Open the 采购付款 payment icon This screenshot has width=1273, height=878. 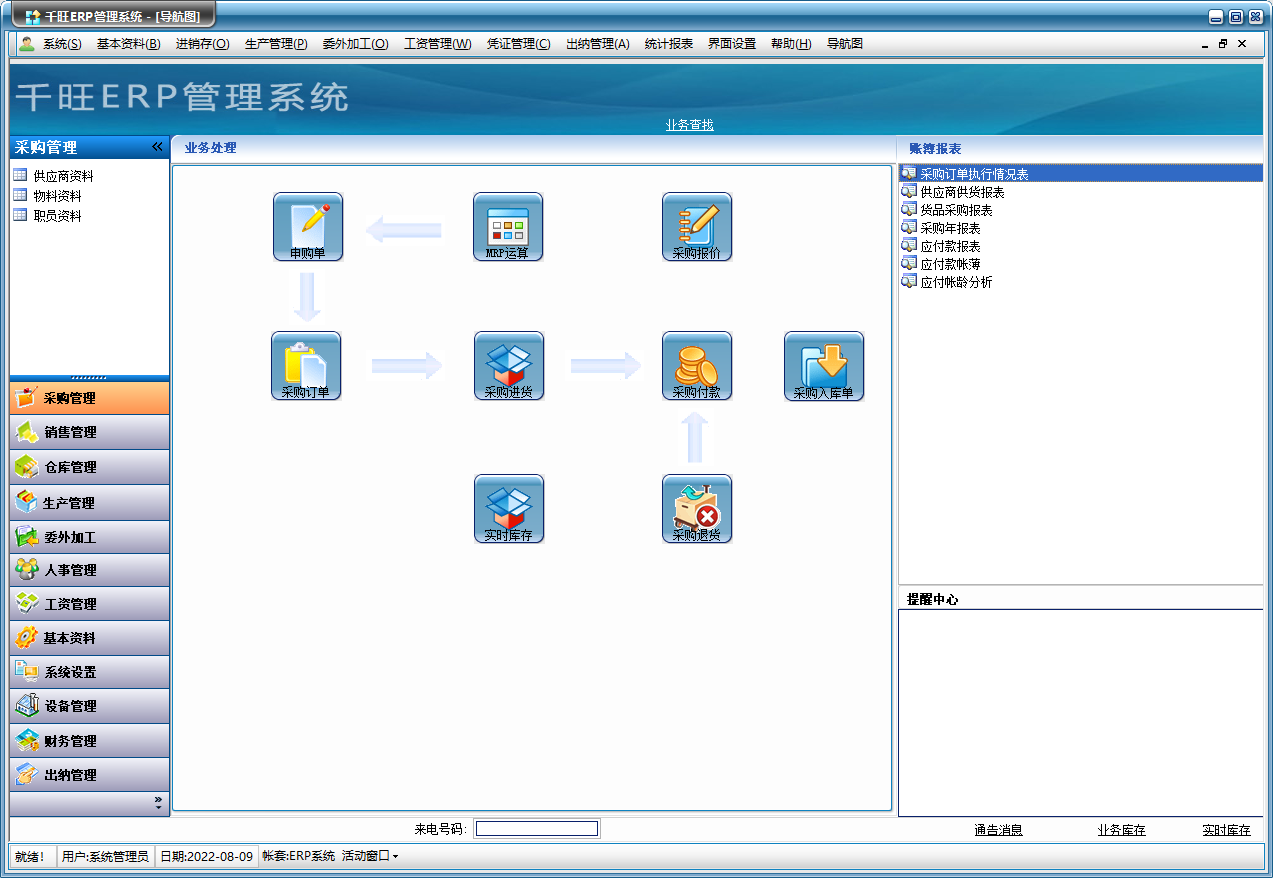point(697,366)
